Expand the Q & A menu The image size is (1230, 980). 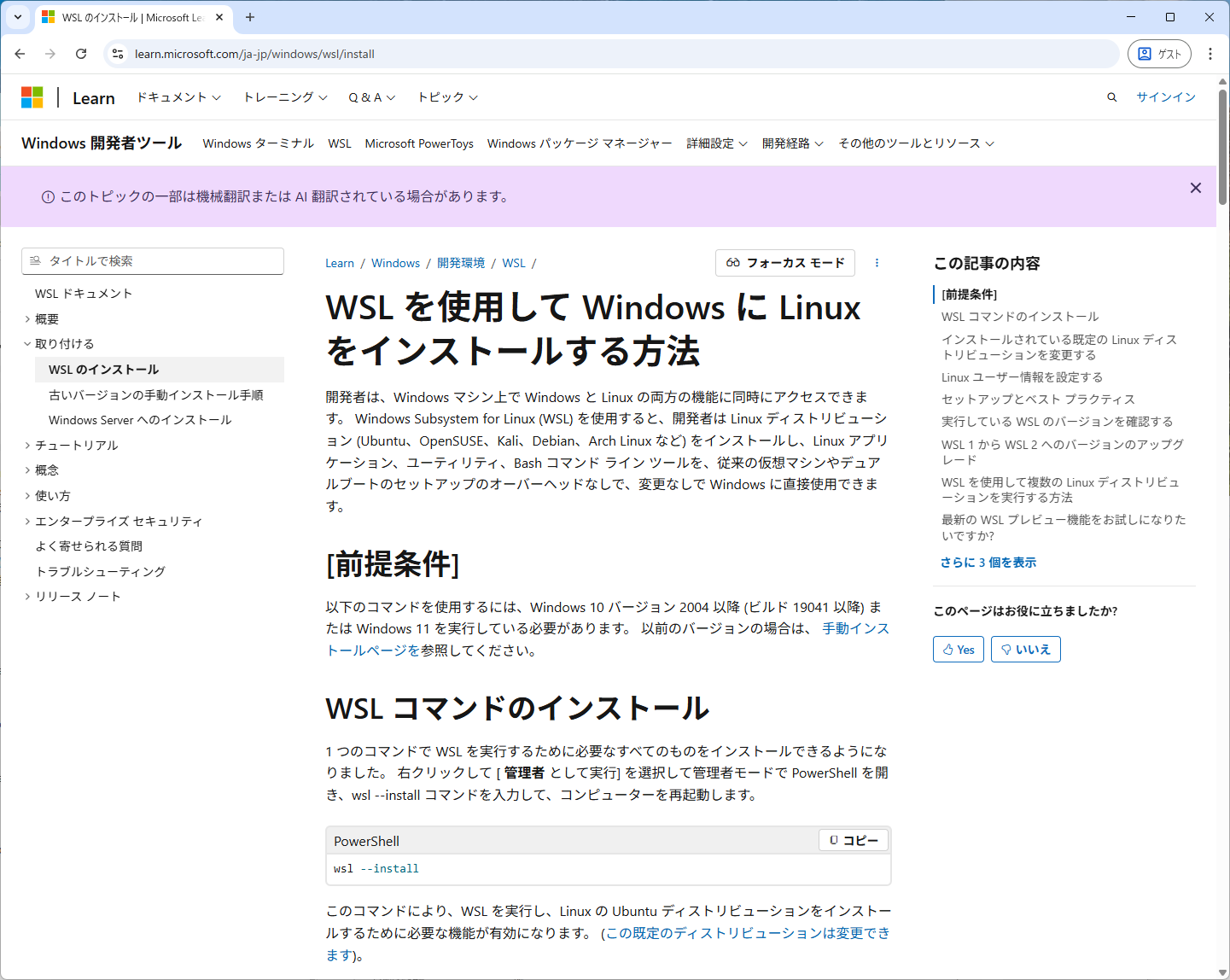[371, 97]
